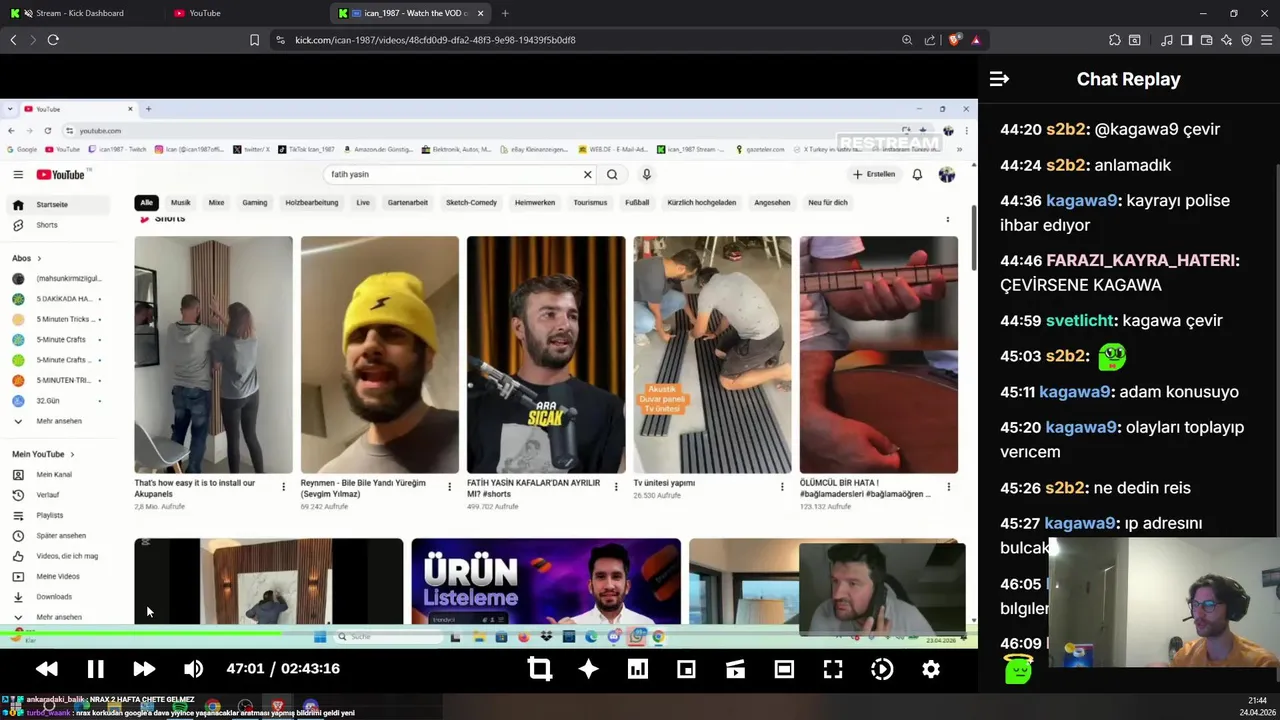Click the "Chat Replay" heading
Viewport: 1280px width, 720px height.
[1128, 79]
